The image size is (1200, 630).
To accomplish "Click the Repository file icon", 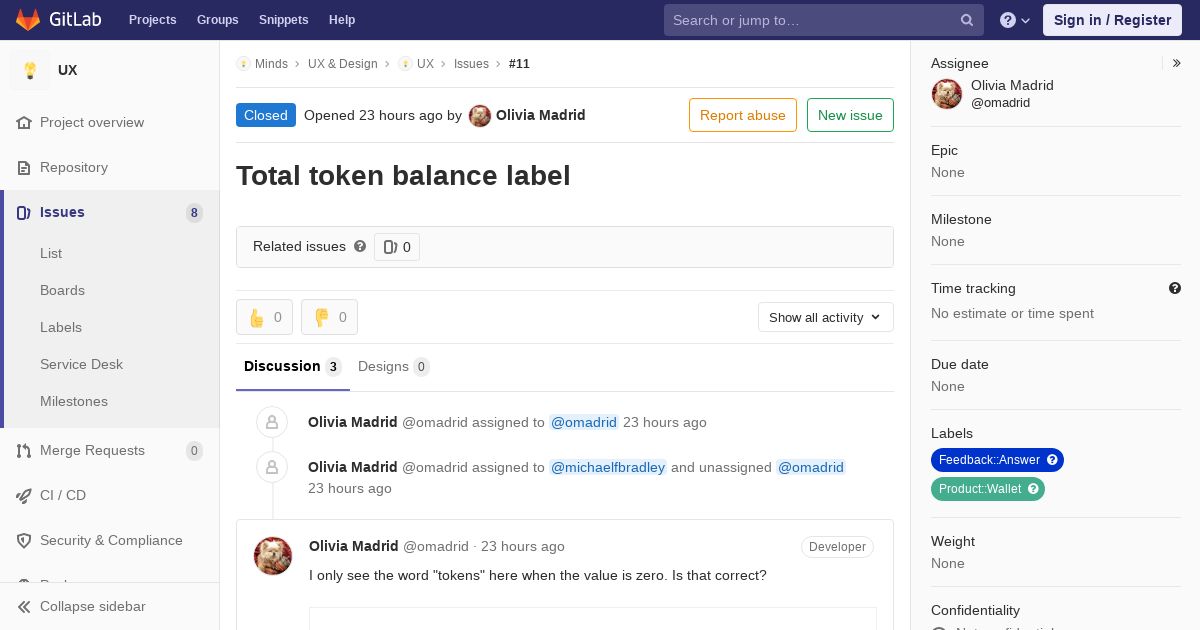I will pos(24,168).
